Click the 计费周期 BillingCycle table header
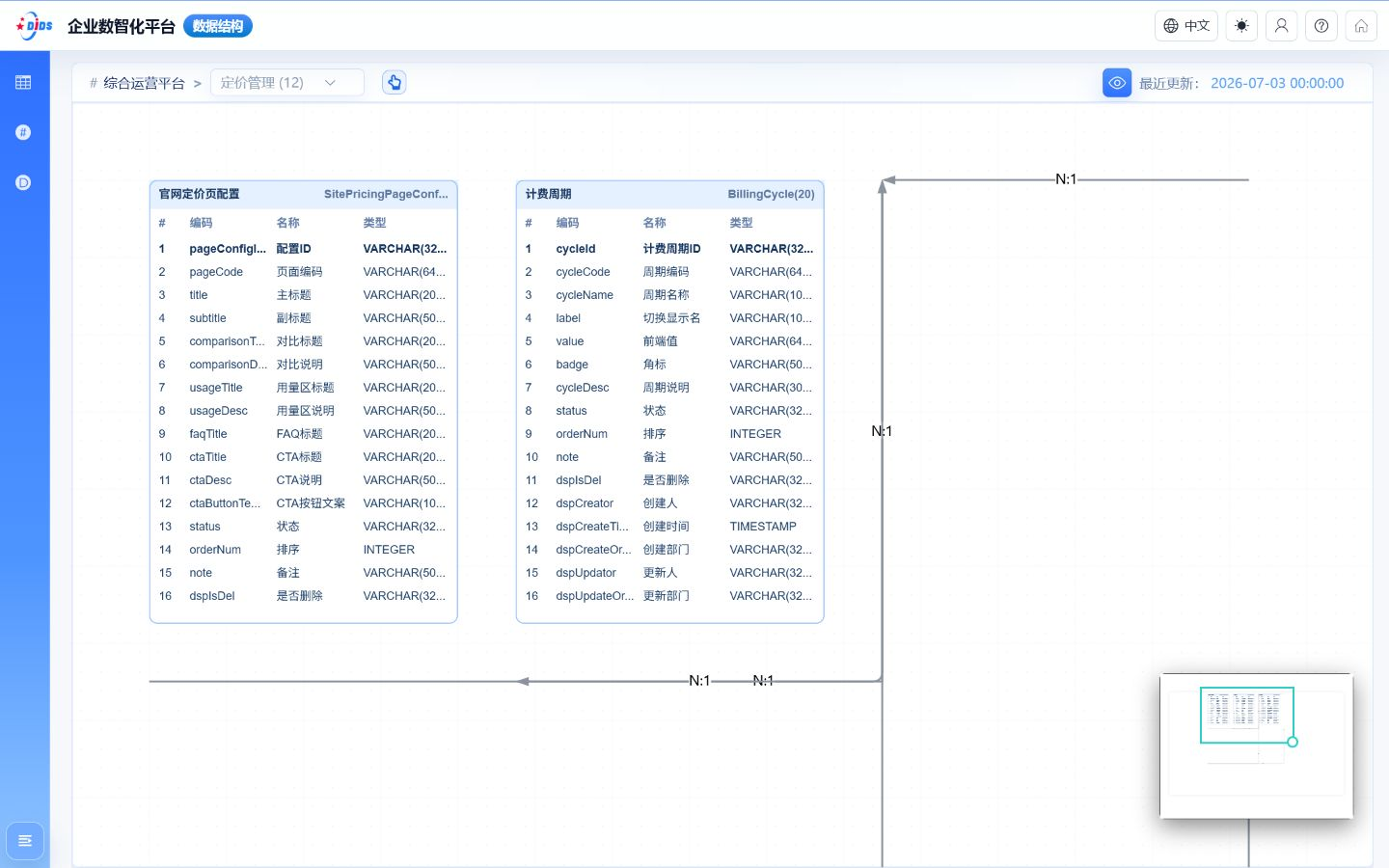This screenshot has width=1389, height=868. point(670,194)
